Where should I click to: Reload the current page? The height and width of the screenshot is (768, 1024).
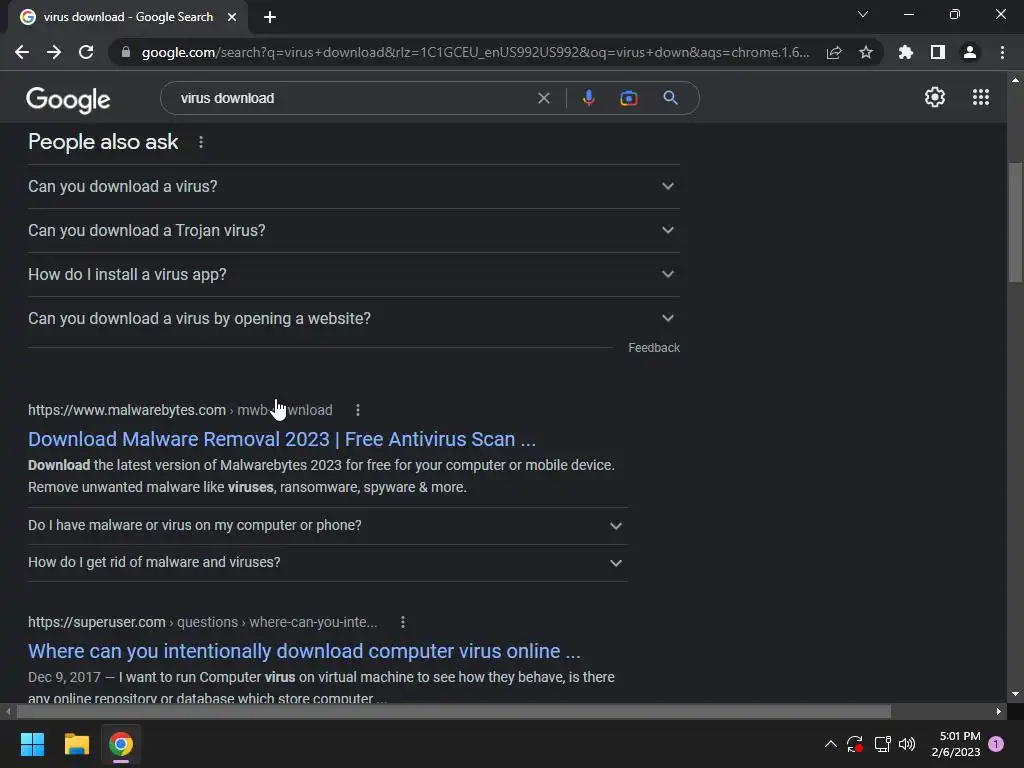pyautogui.click(x=86, y=52)
